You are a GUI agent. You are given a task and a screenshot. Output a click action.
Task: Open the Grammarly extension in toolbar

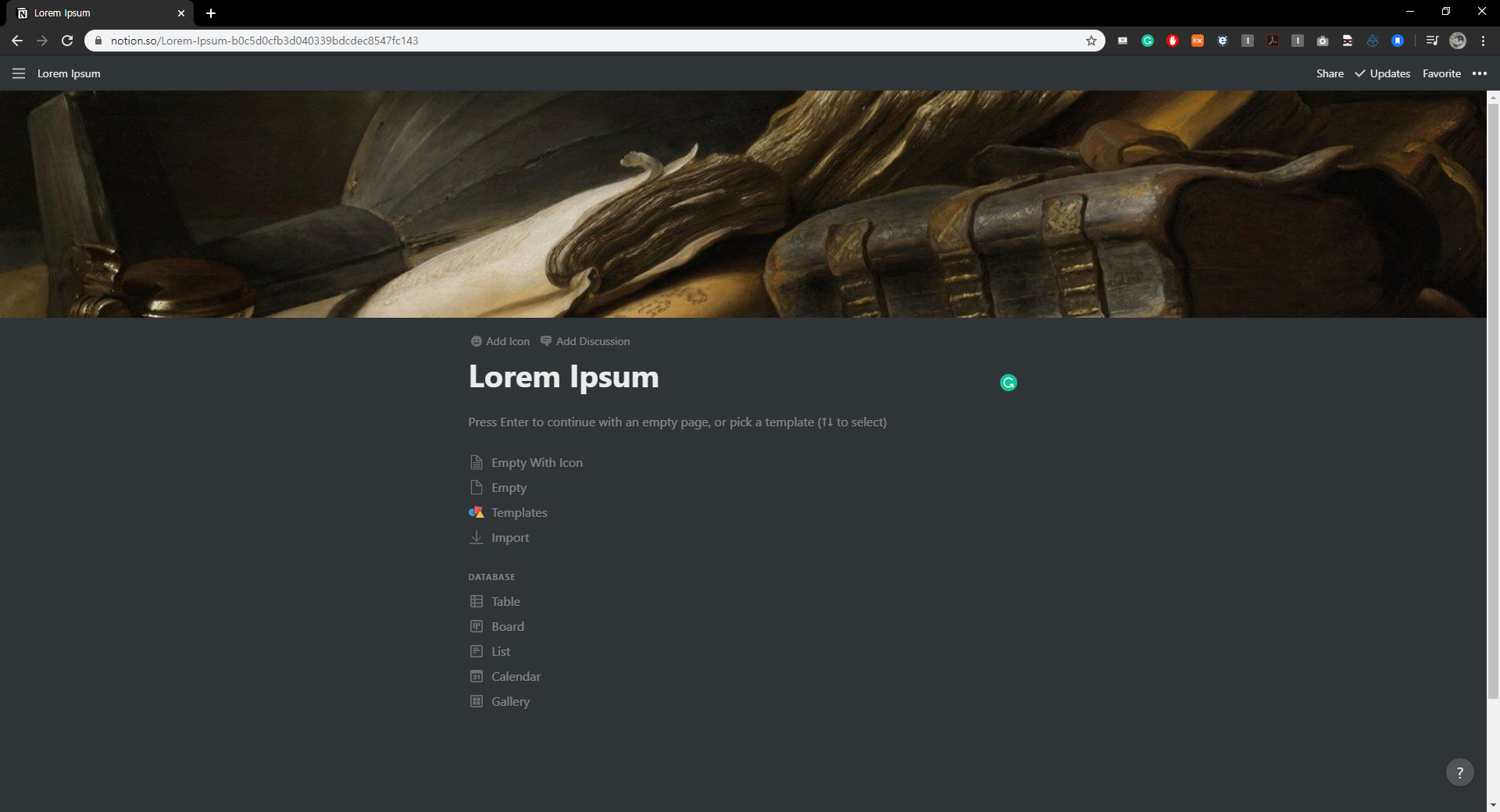click(1148, 41)
